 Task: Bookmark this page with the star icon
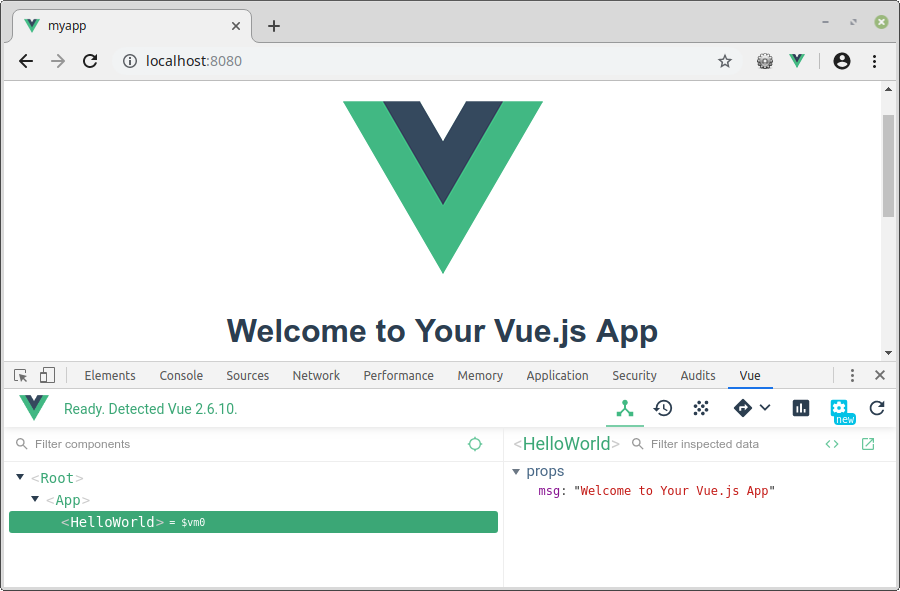pos(725,61)
